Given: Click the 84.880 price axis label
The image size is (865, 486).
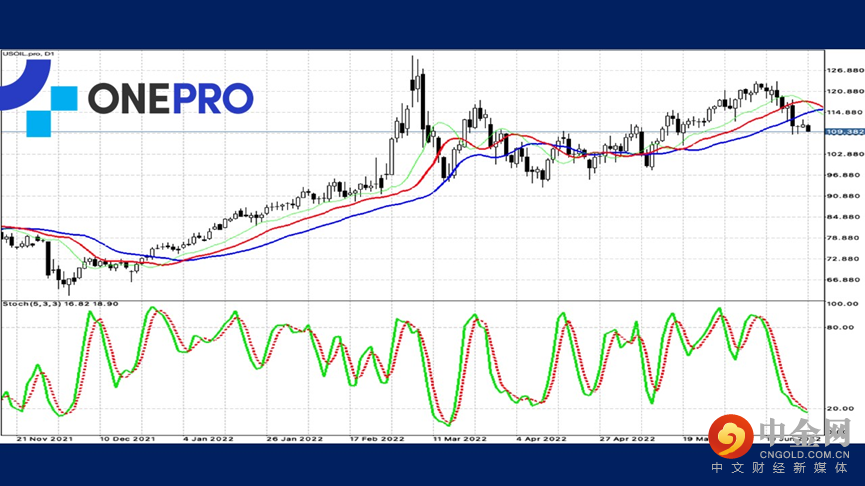Looking at the screenshot, I should 845,217.
